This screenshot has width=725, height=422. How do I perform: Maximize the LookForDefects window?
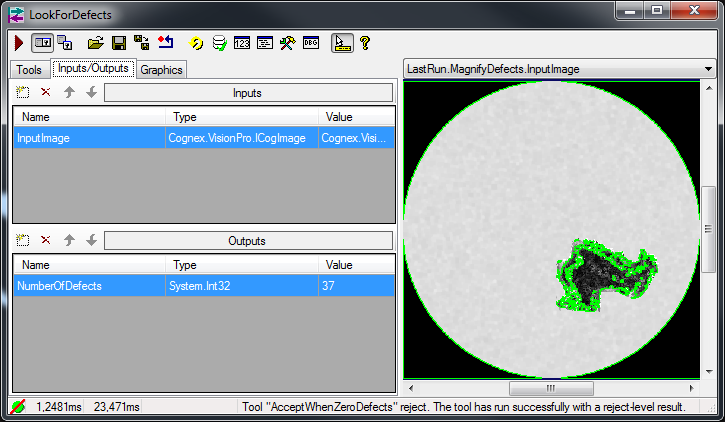[x=657, y=10]
